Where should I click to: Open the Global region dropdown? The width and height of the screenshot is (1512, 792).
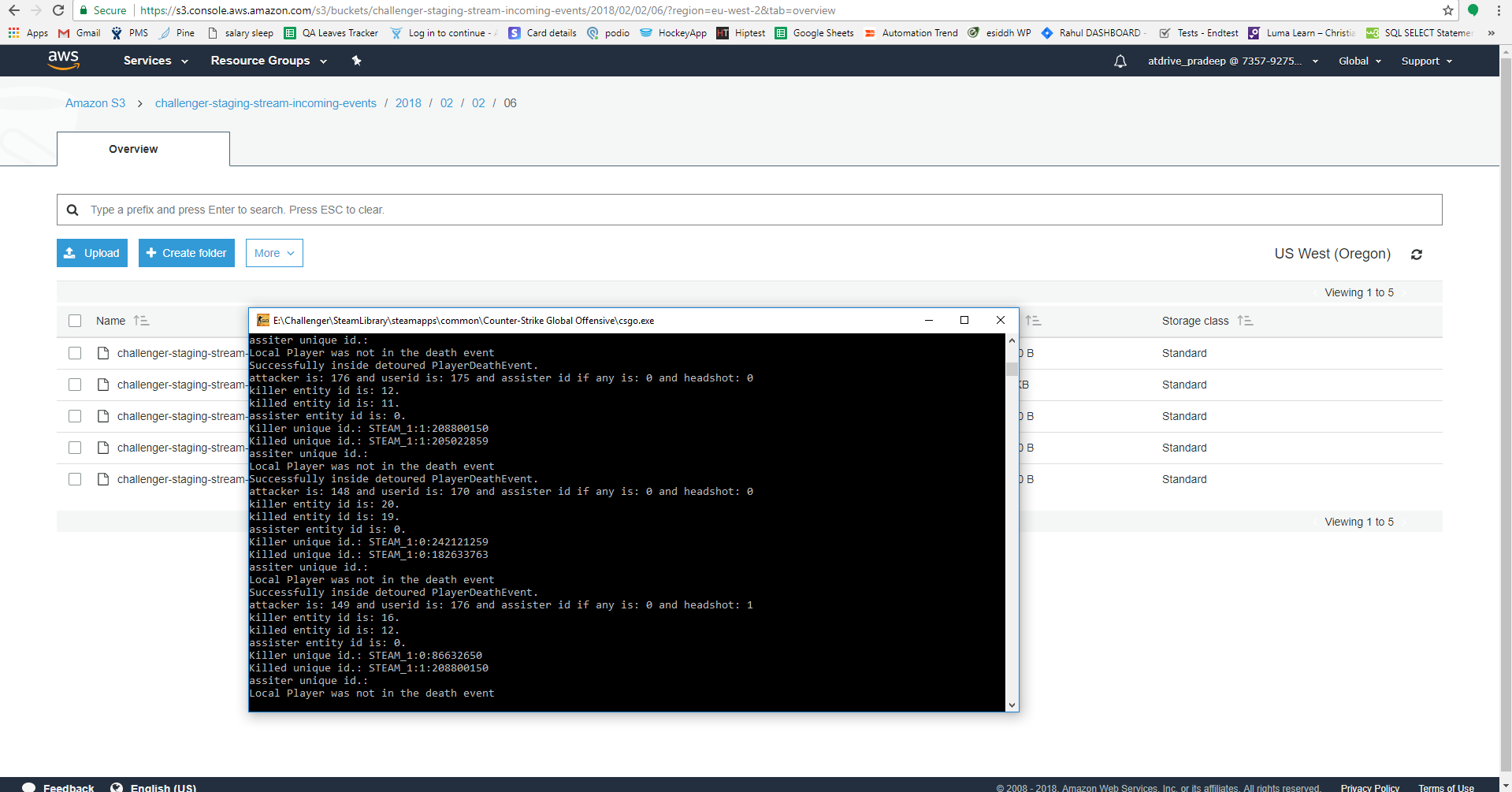point(1359,61)
